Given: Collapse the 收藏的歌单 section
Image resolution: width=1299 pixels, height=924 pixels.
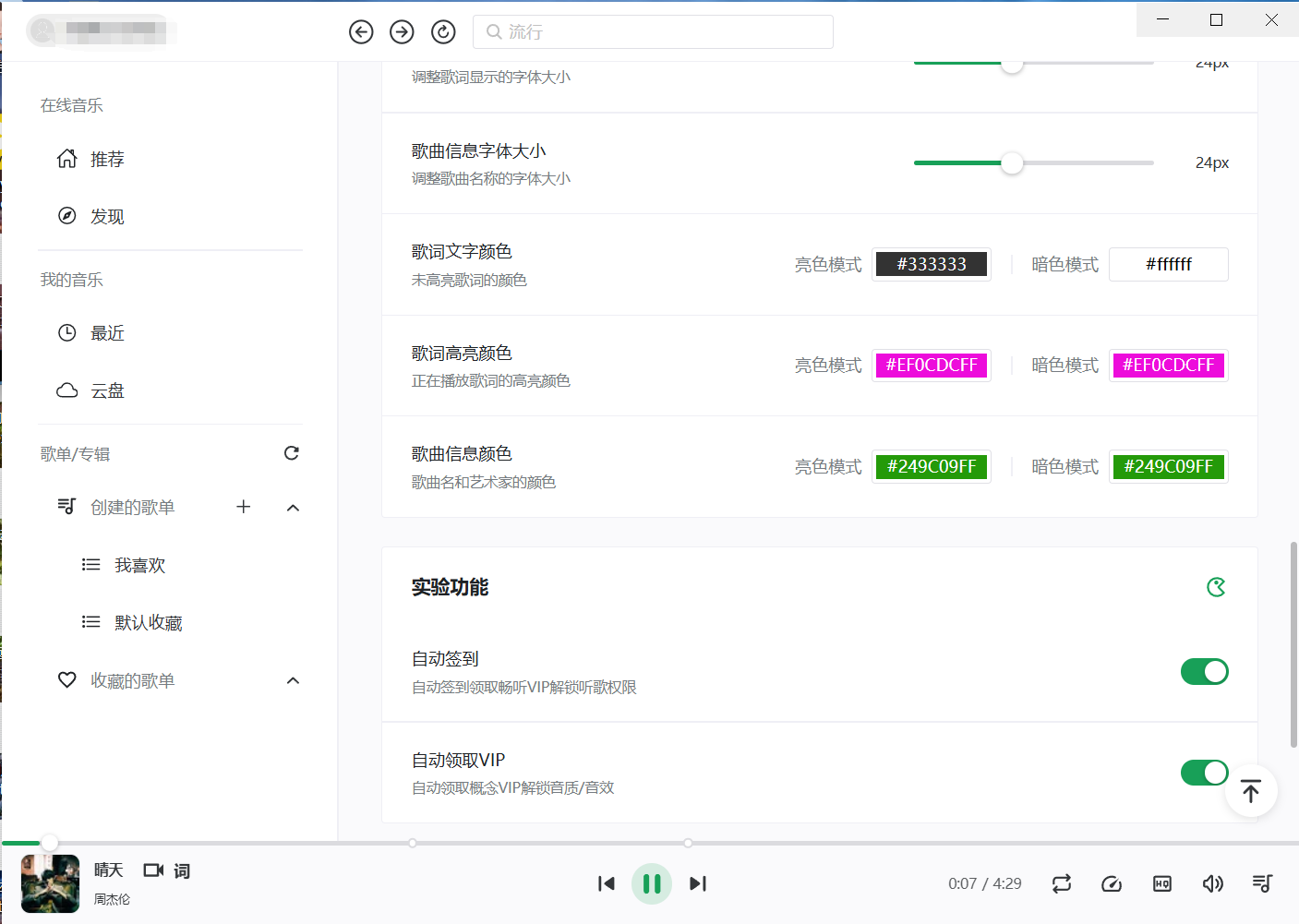Looking at the screenshot, I should click(x=294, y=681).
